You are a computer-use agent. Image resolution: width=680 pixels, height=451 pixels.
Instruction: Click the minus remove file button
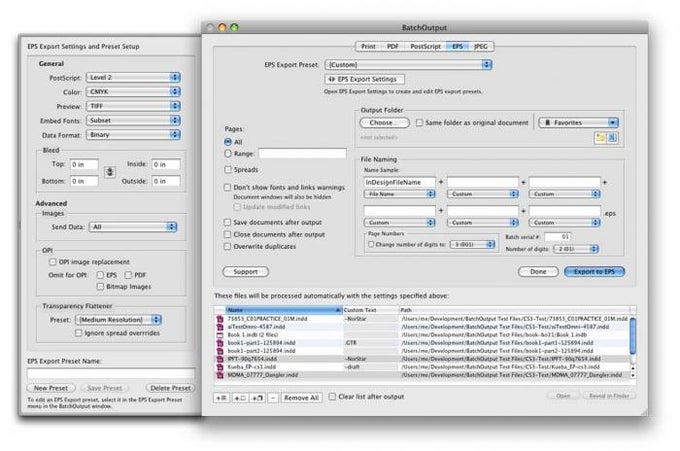point(273,398)
